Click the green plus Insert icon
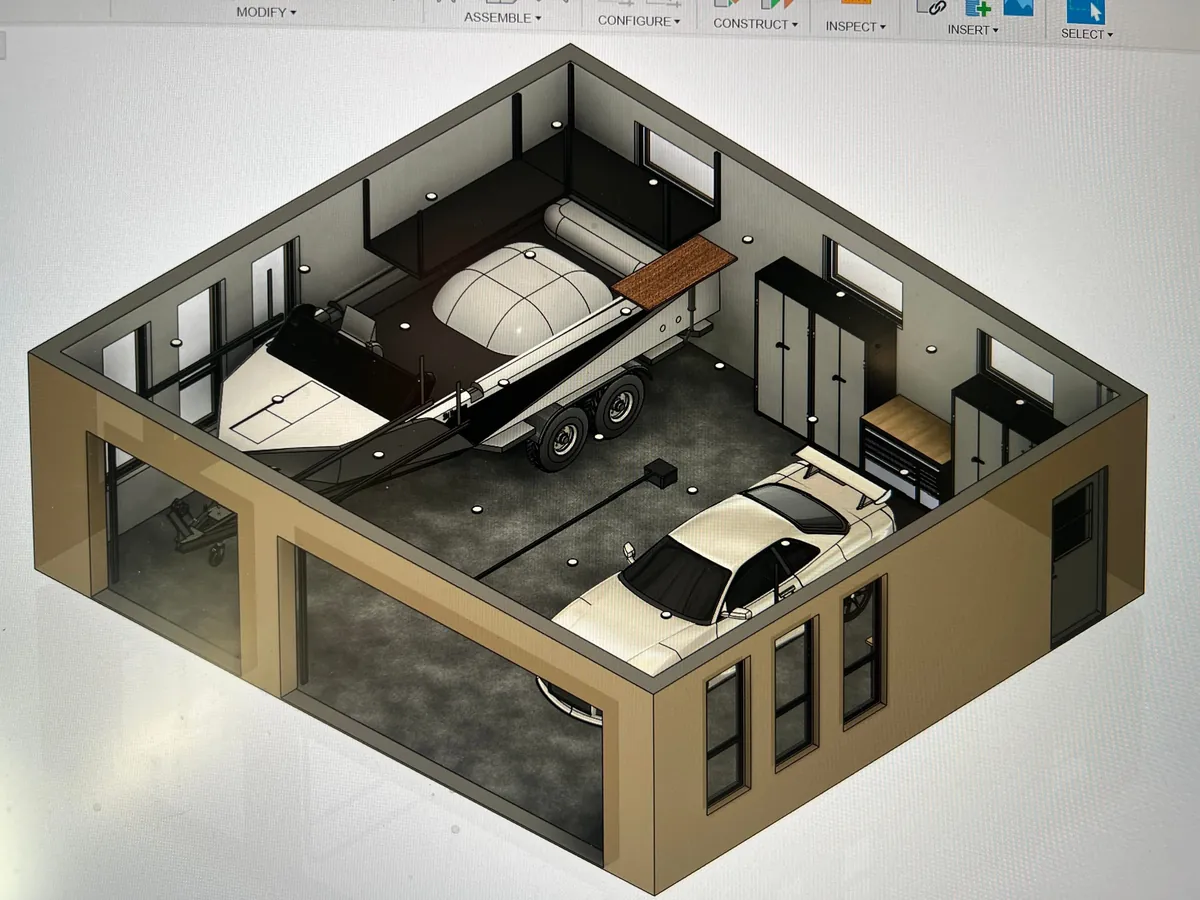The image size is (1200, 900). [976, 7]
